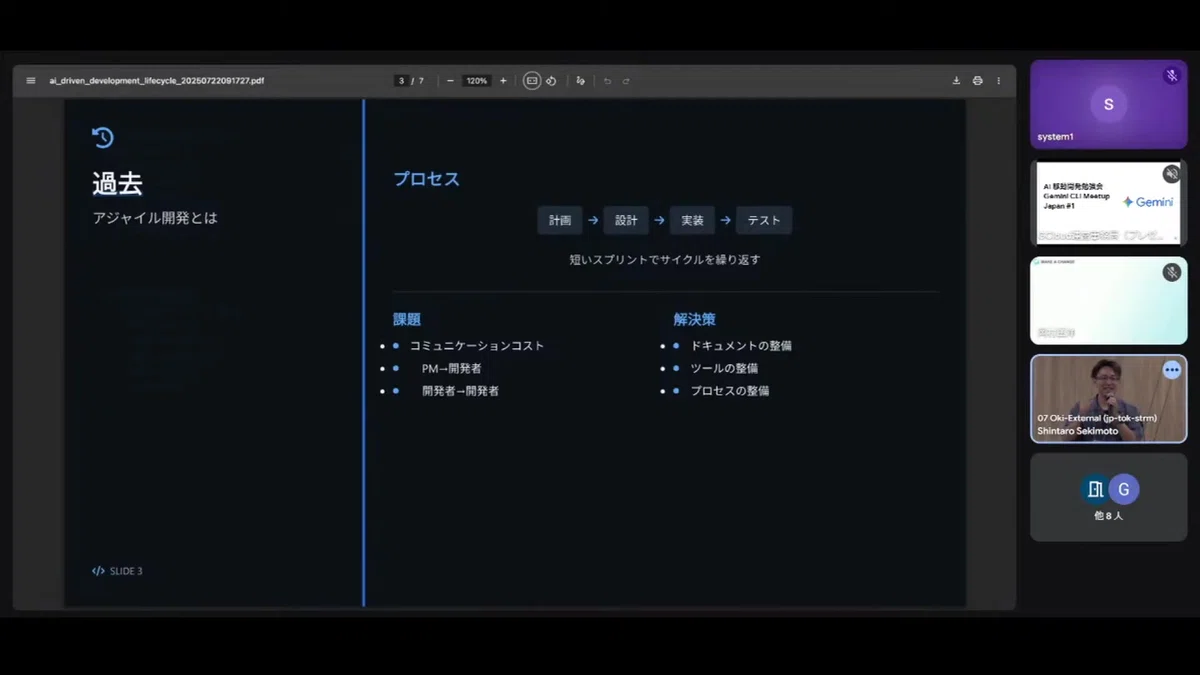Open the 他8人 other participants tile

(x=1108, y=497)
